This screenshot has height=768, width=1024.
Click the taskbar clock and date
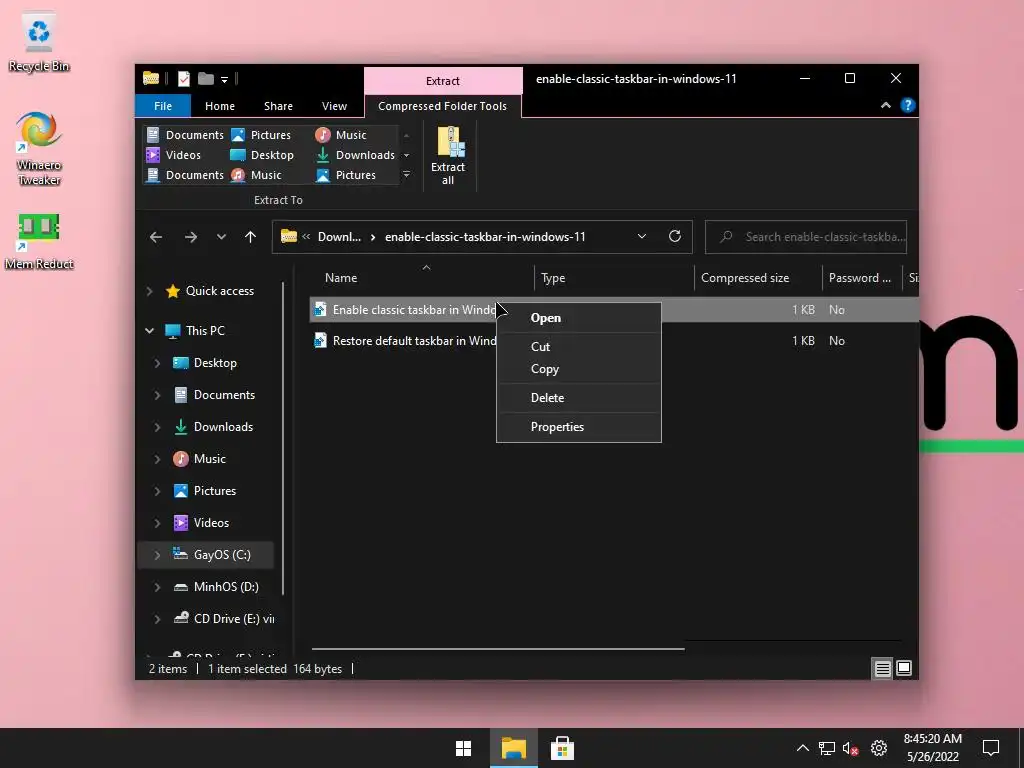(x=933, y=748)
